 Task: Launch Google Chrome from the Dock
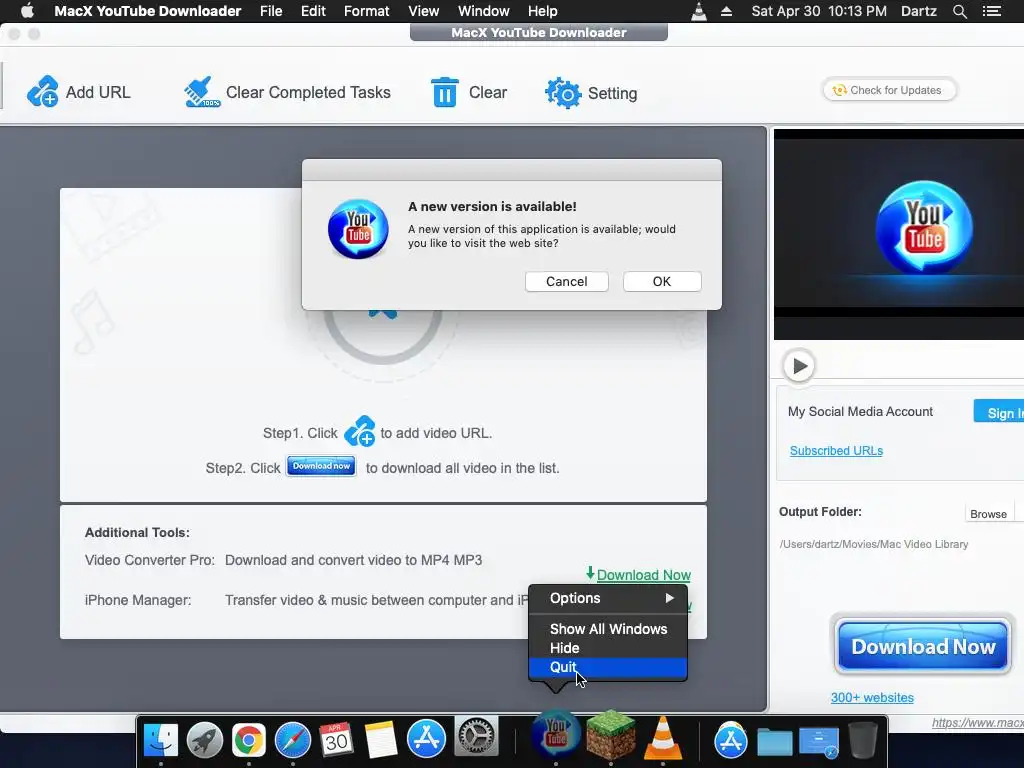coord(249,740)
